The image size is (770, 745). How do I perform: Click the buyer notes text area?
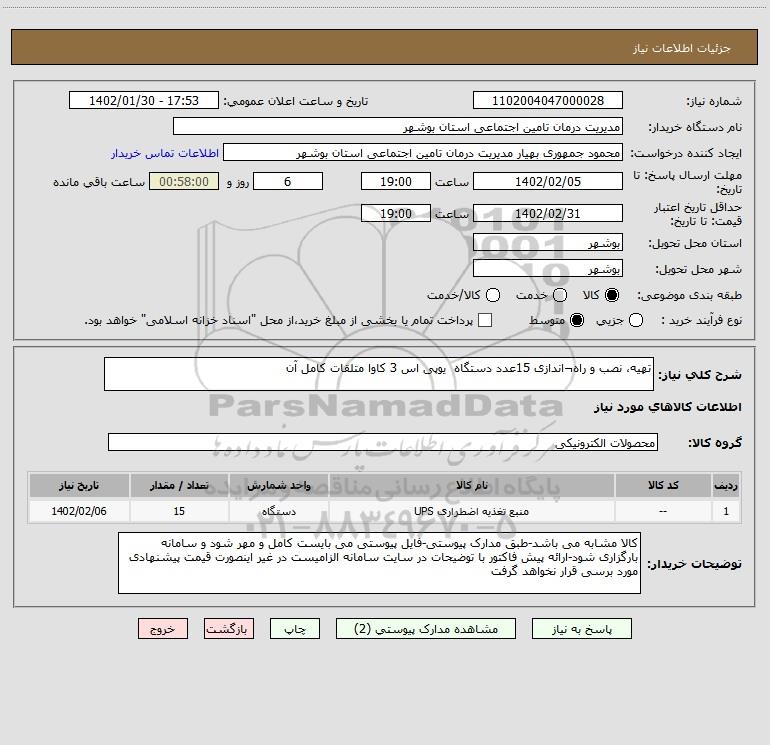tap(380, 563)
